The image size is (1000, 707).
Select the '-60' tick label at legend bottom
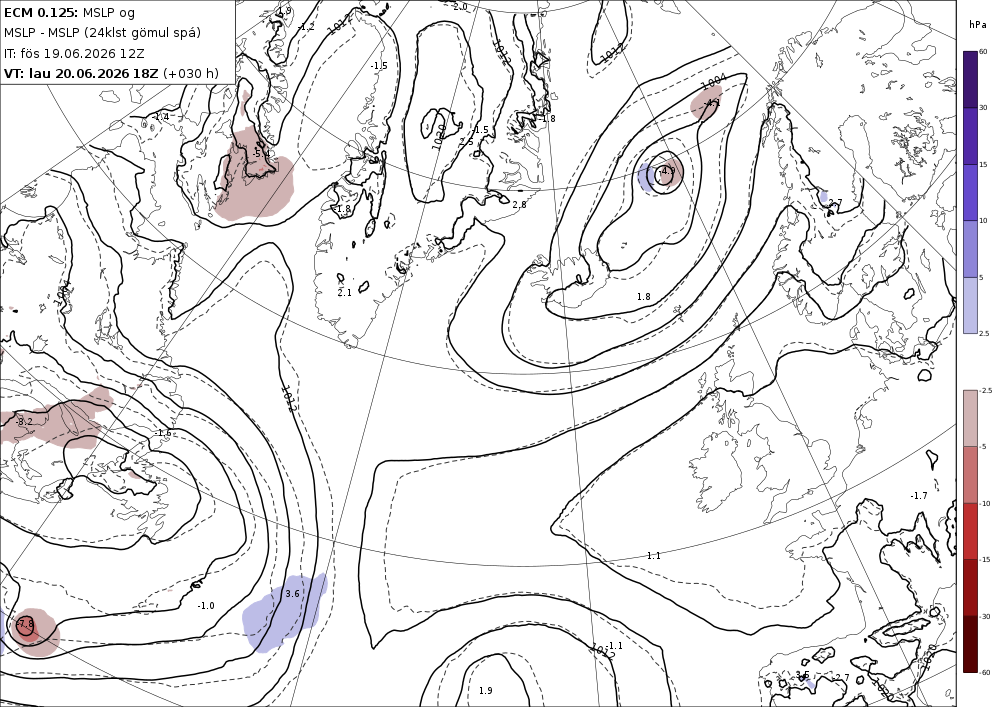[985, 672]
